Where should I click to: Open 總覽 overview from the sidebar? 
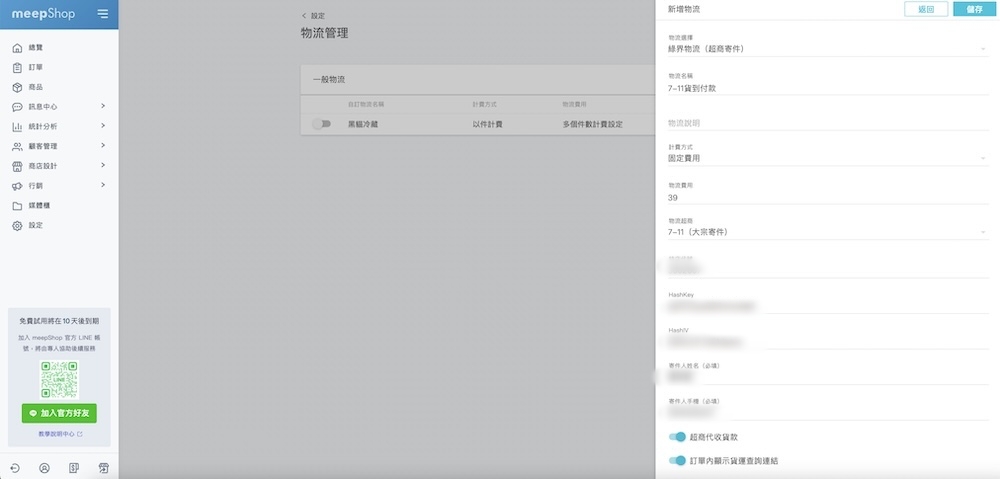[36, 48]
